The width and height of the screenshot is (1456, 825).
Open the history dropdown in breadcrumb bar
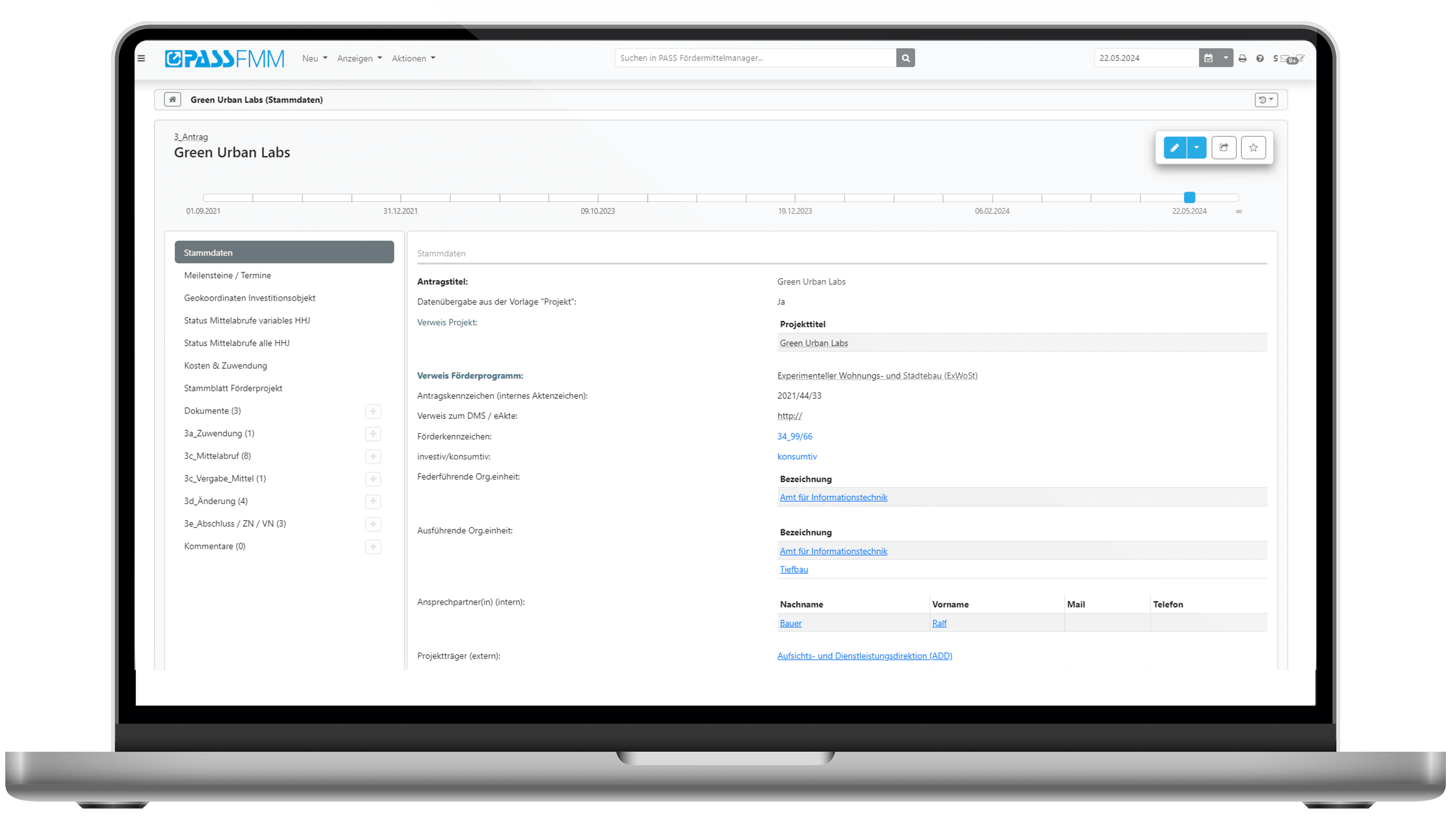[1265, 100]
